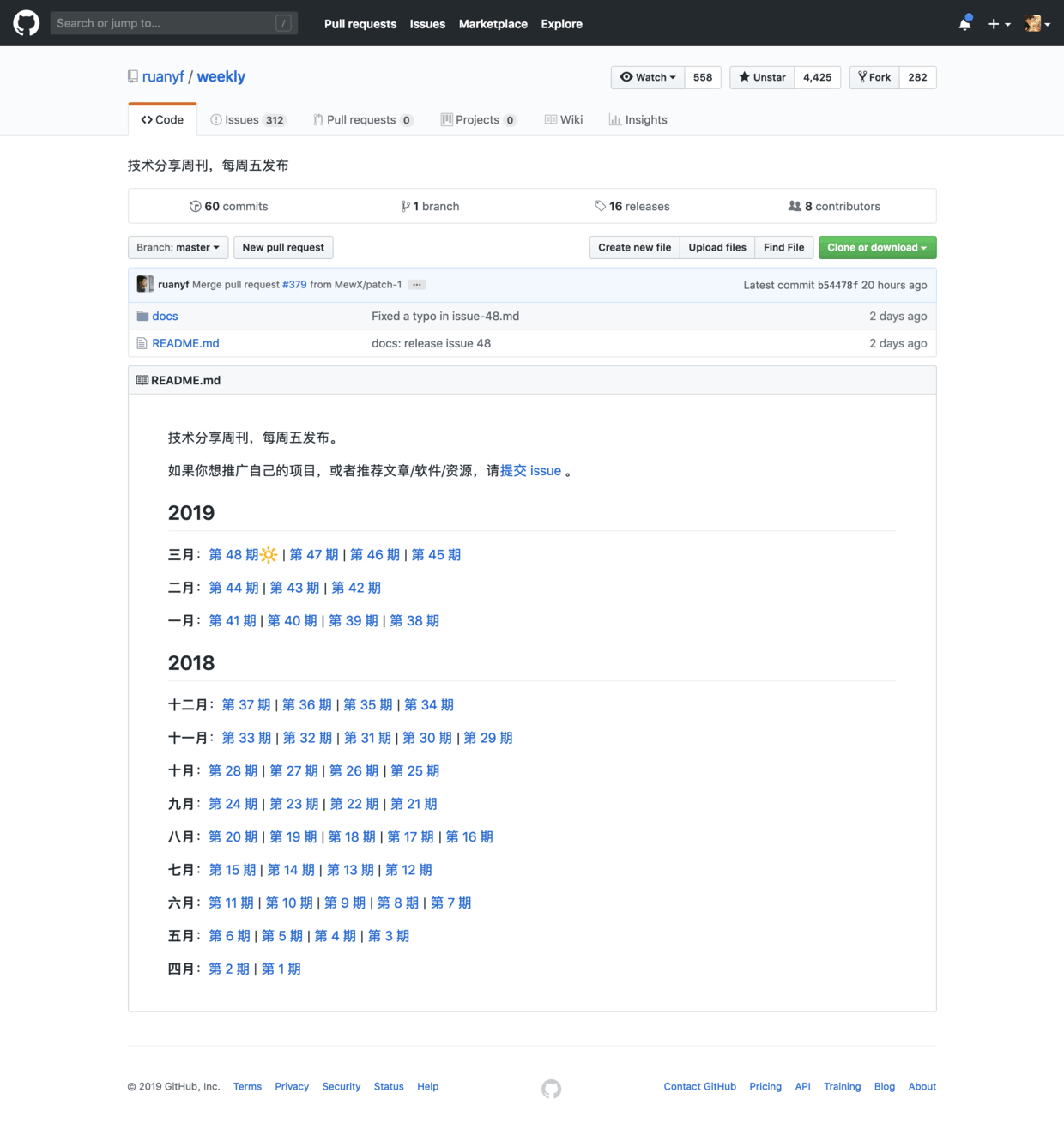The height and width of the screenshot is (1141, 1064).
Task: Open Contact GitHub footer link
Action: pos(700,1086)
